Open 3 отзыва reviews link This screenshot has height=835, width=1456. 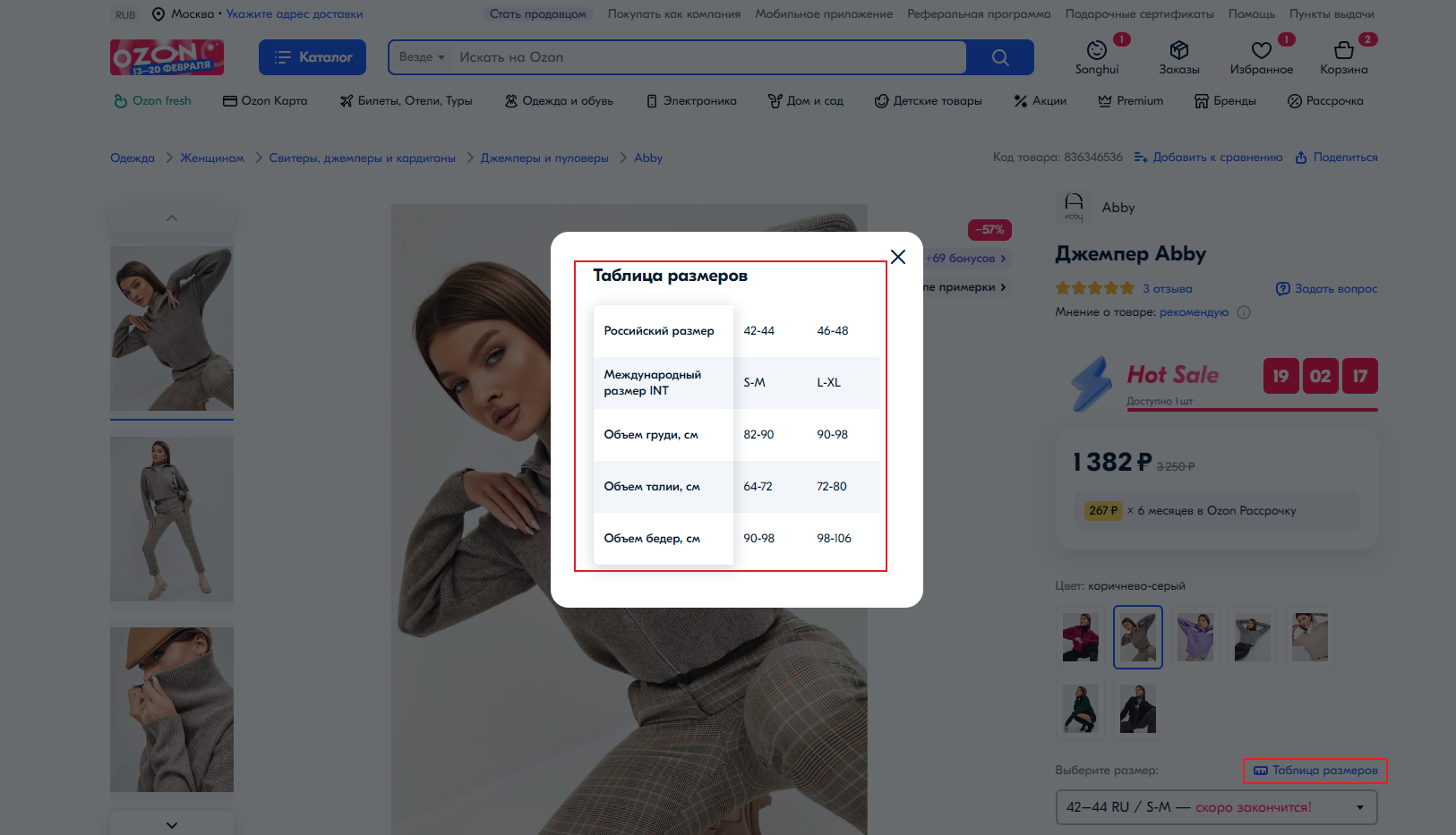1167,289
